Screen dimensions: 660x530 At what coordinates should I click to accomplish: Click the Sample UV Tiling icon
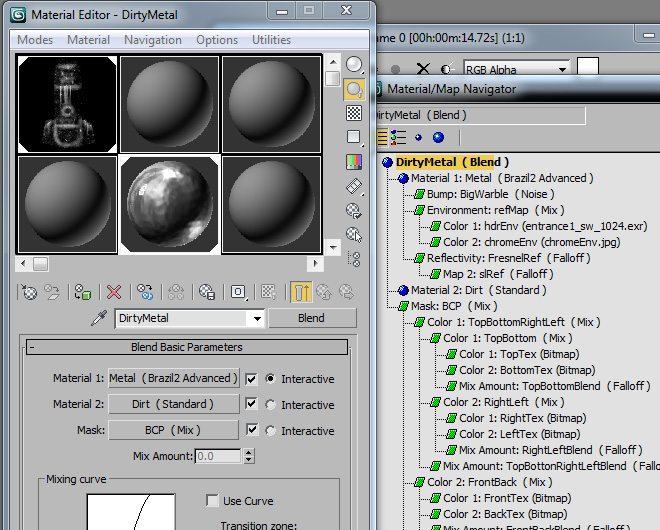pos(354,137)
